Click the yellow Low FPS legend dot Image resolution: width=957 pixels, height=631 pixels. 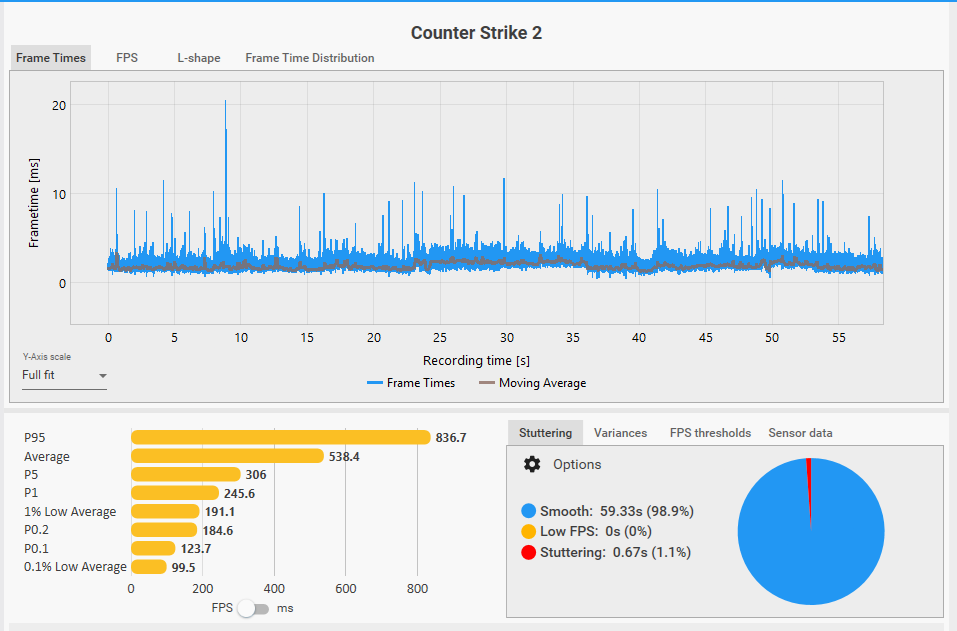529,532
